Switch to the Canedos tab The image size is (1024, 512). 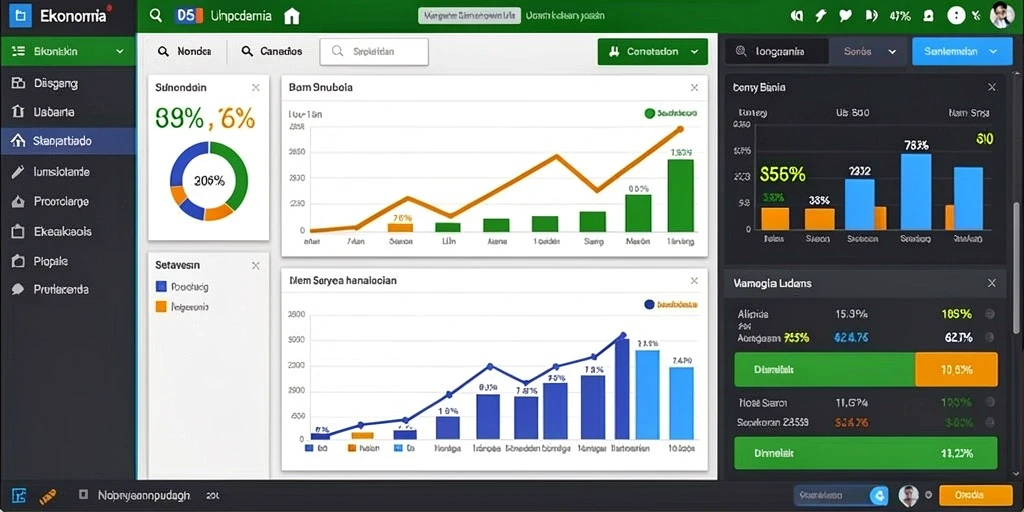click(272, 51)
